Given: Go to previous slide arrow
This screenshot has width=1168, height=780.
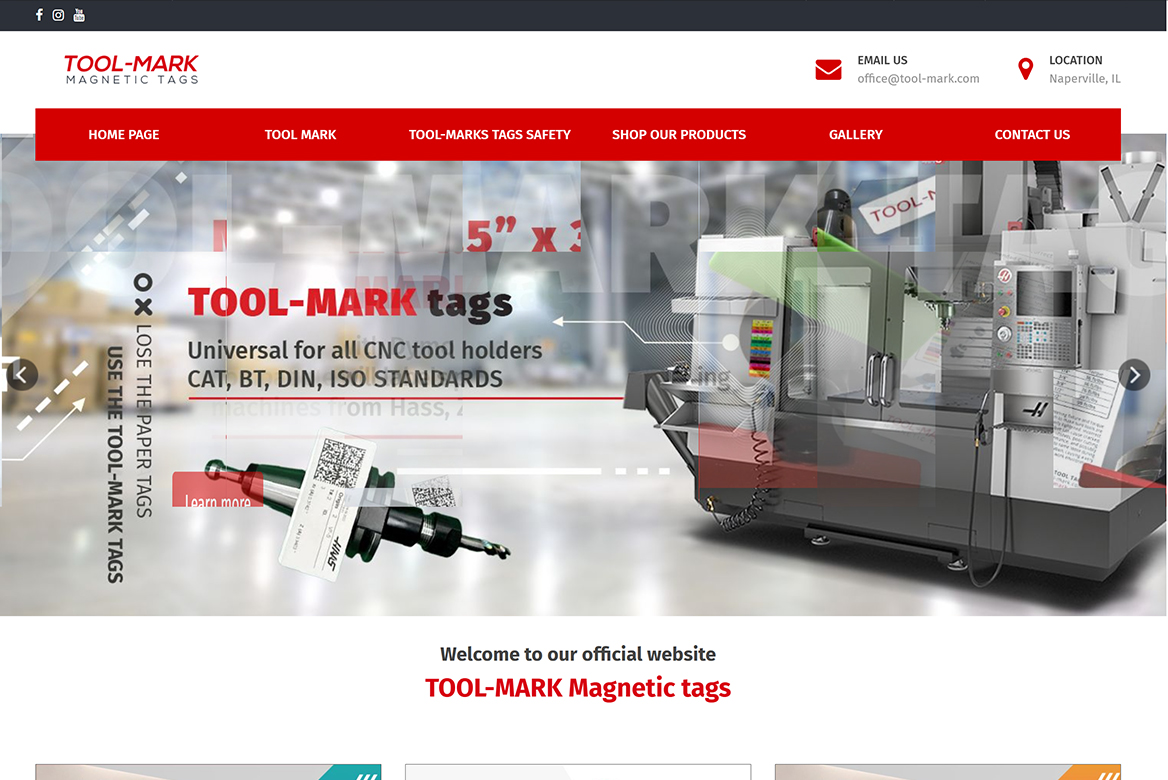Looking at the screenshot, I should tap(22, 375).
